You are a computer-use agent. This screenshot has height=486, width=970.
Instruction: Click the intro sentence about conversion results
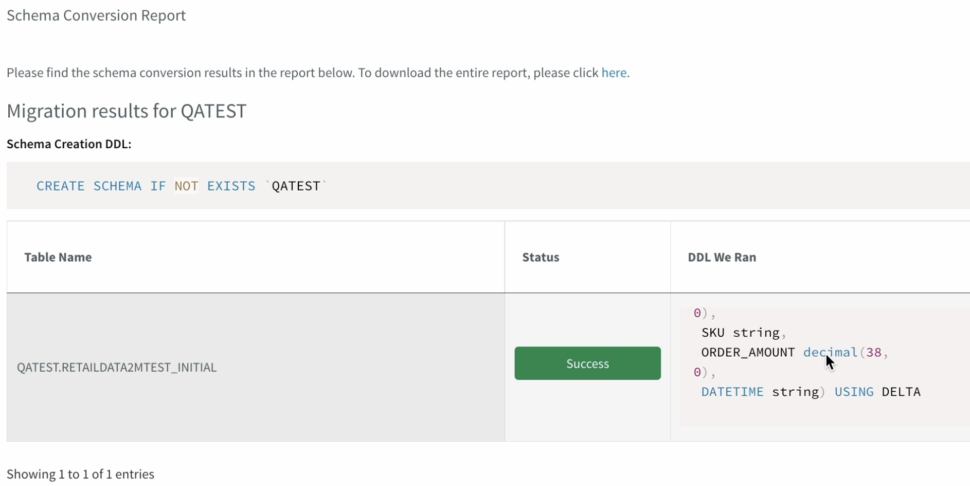click(300, 73)
